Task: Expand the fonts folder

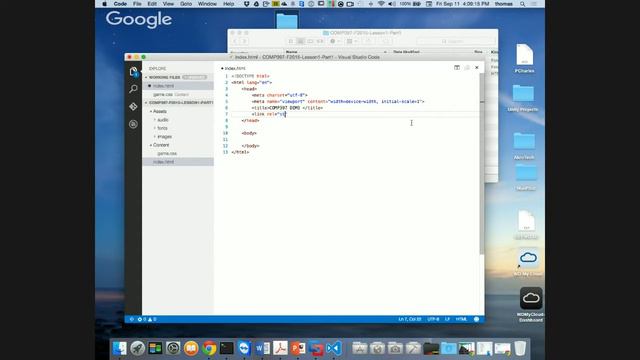Action: click(161, 128)
